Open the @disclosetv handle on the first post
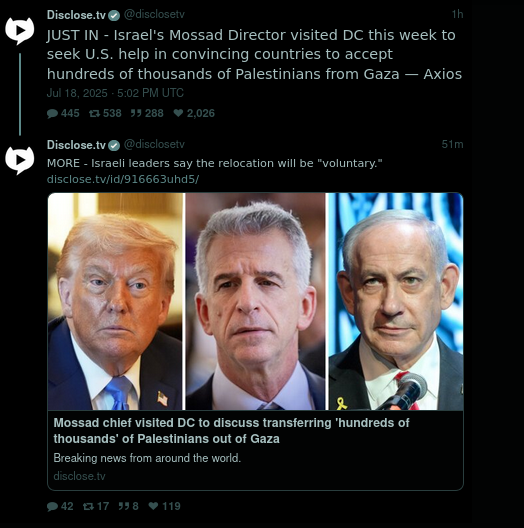The image size is (524, 528). pos(154,14)
